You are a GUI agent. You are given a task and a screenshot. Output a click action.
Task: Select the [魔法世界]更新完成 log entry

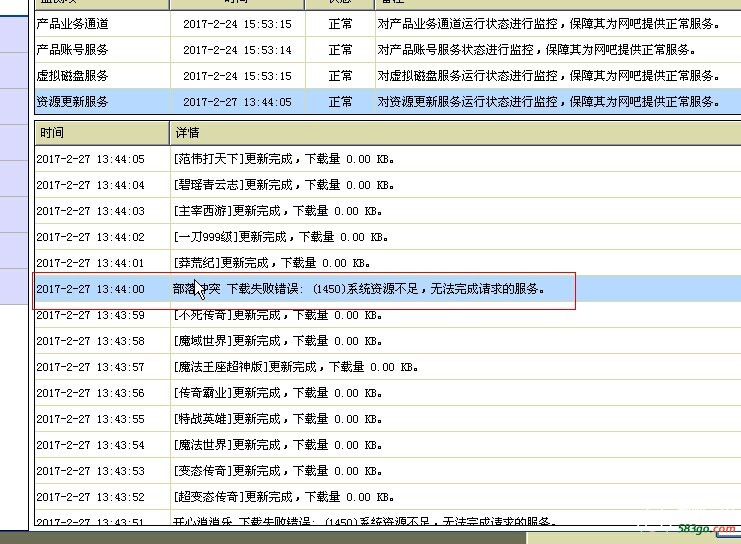pyautogui.click(x=278, y=445)
